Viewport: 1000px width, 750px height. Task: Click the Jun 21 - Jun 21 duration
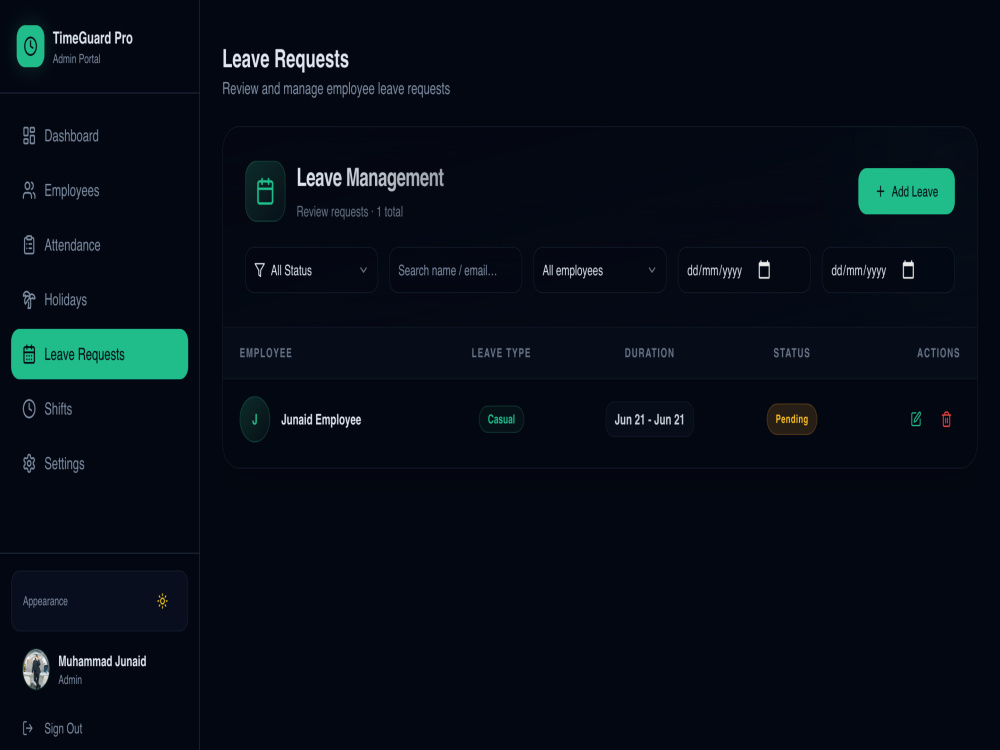point(649,420)
